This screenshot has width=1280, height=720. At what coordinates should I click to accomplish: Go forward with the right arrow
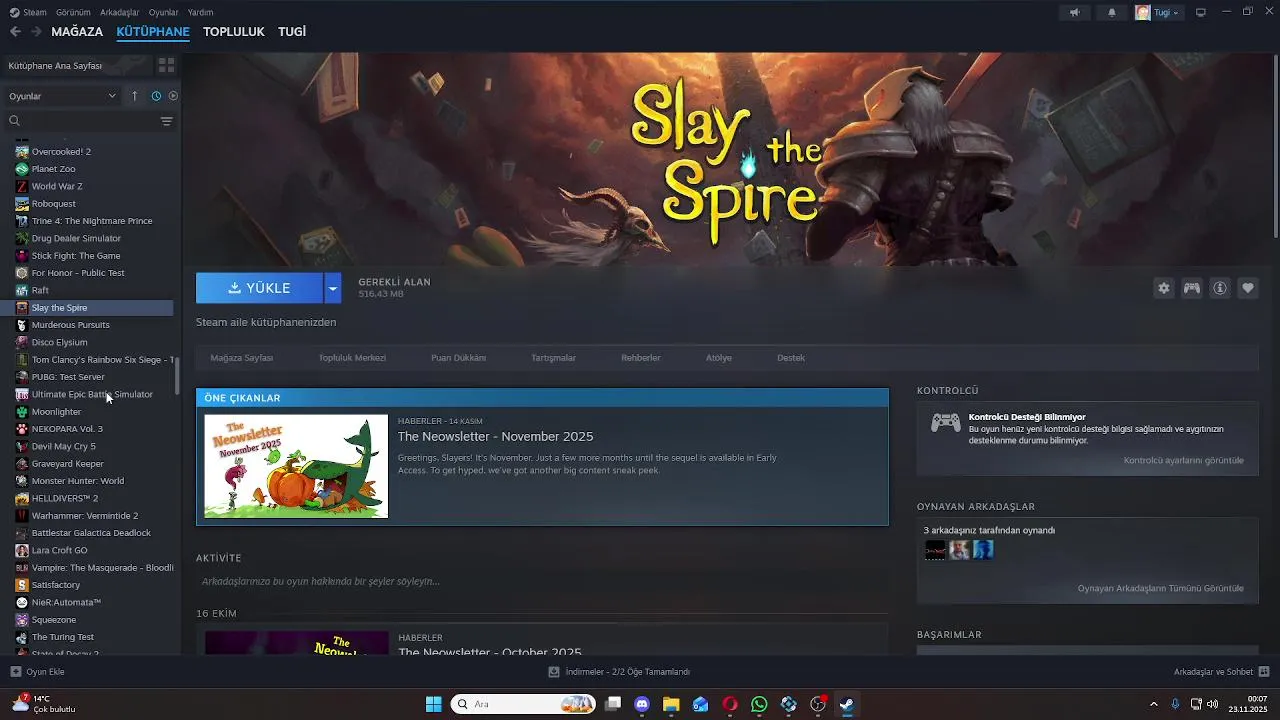pos(36,32)
